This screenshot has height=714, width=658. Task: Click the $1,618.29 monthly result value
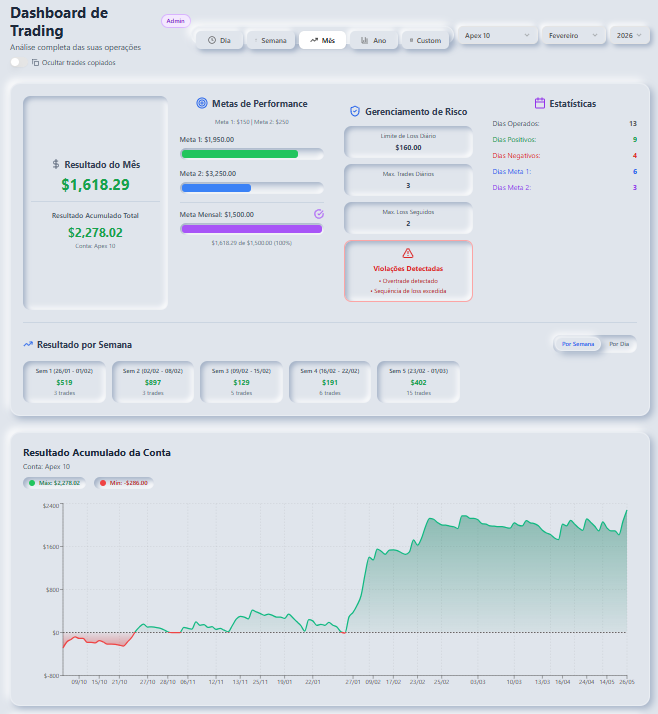96,185
